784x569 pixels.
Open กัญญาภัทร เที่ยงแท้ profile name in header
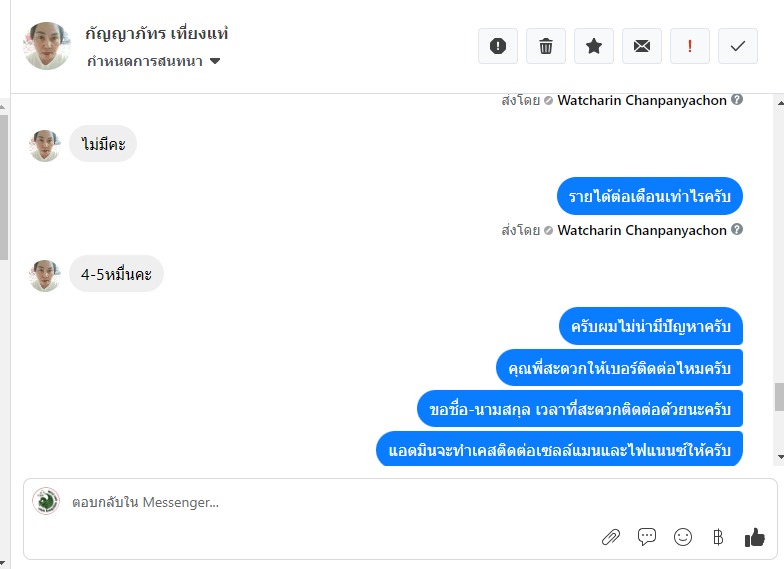[x=156, y=33]
